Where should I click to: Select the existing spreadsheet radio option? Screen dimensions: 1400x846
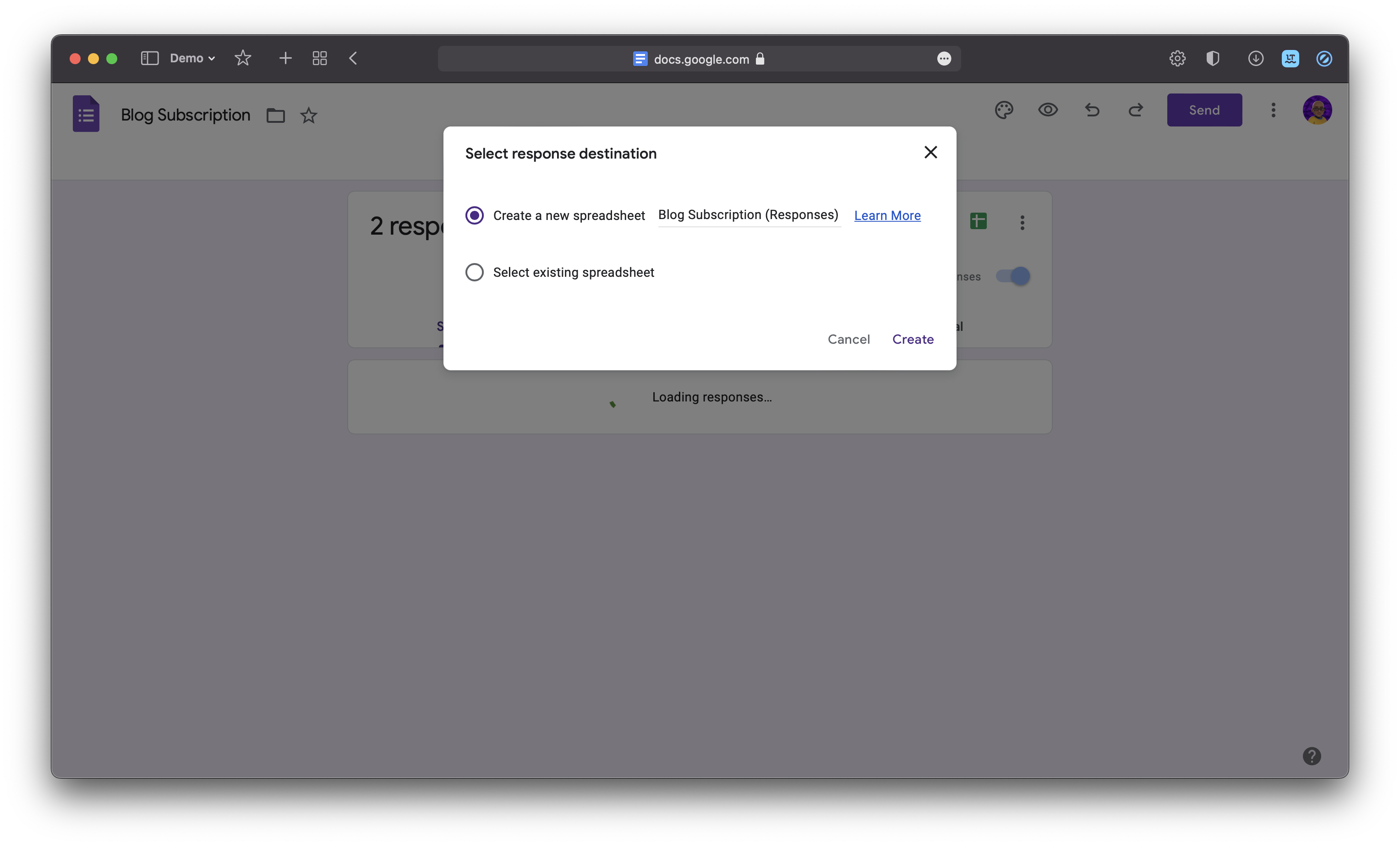coord(475,272)
